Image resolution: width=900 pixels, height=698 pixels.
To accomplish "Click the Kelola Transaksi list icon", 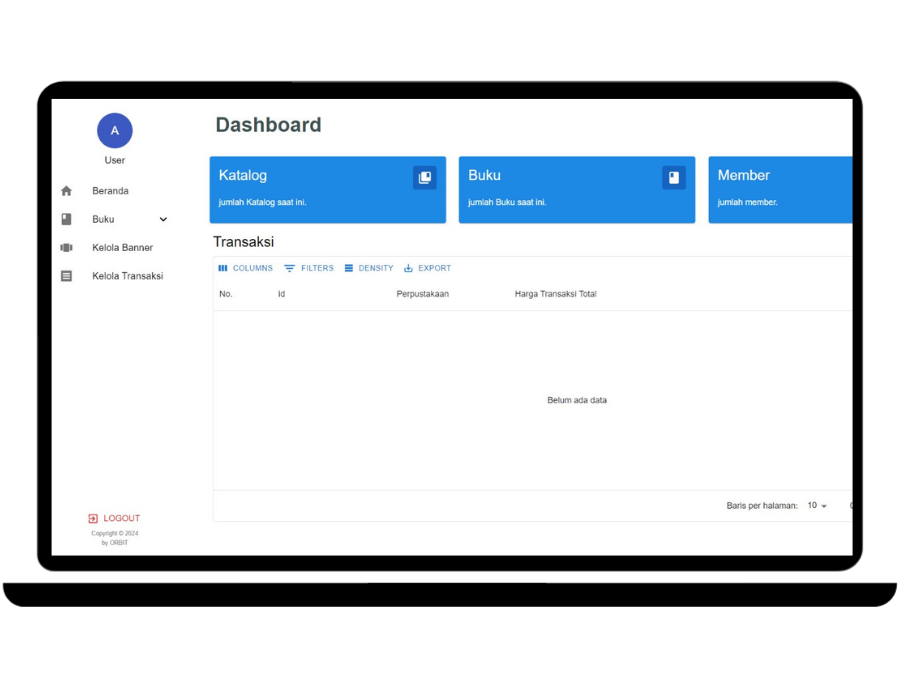I will [x=67, y=276].
